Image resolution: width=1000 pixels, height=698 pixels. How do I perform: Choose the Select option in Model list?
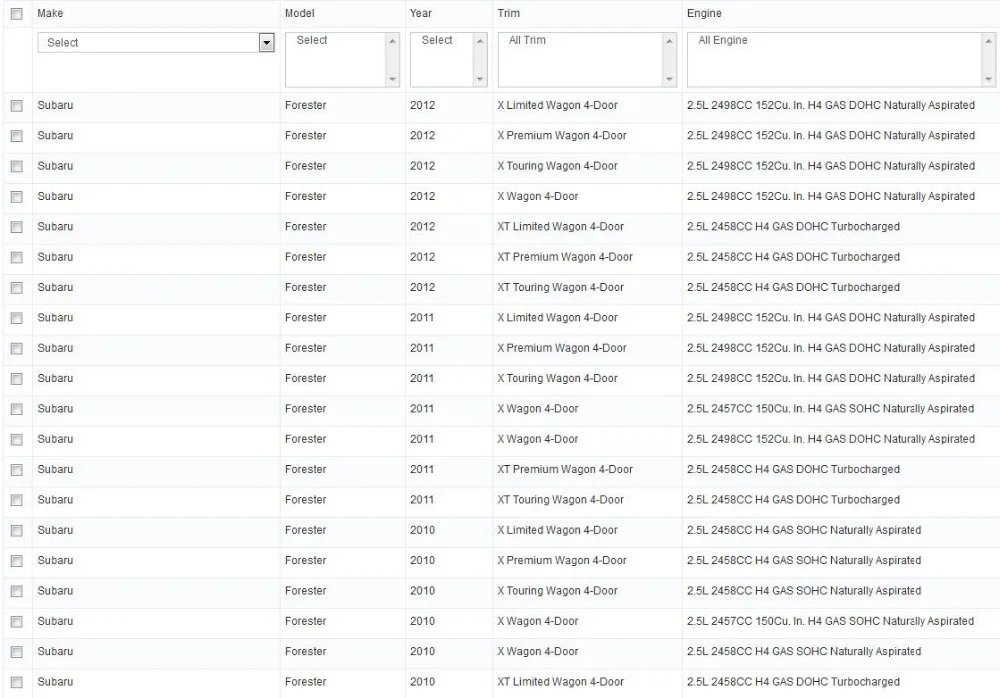click(311, 40)
